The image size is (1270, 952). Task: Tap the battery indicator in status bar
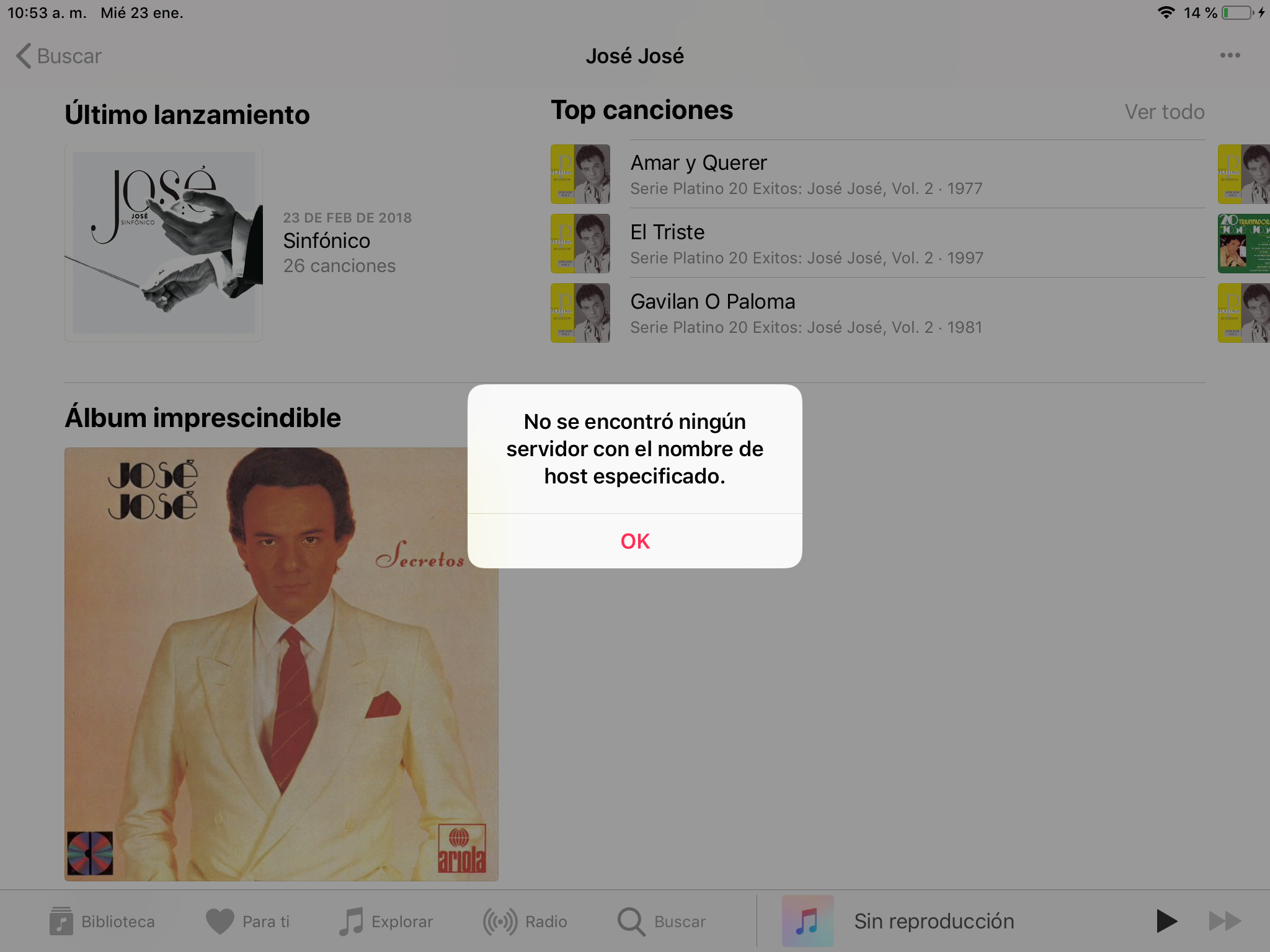click(1238, 12)
